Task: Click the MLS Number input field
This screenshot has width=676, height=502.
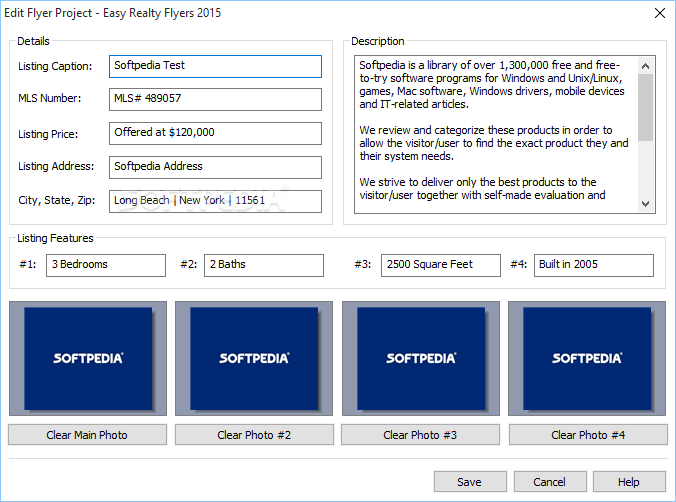Action: (x=215, y=99)
